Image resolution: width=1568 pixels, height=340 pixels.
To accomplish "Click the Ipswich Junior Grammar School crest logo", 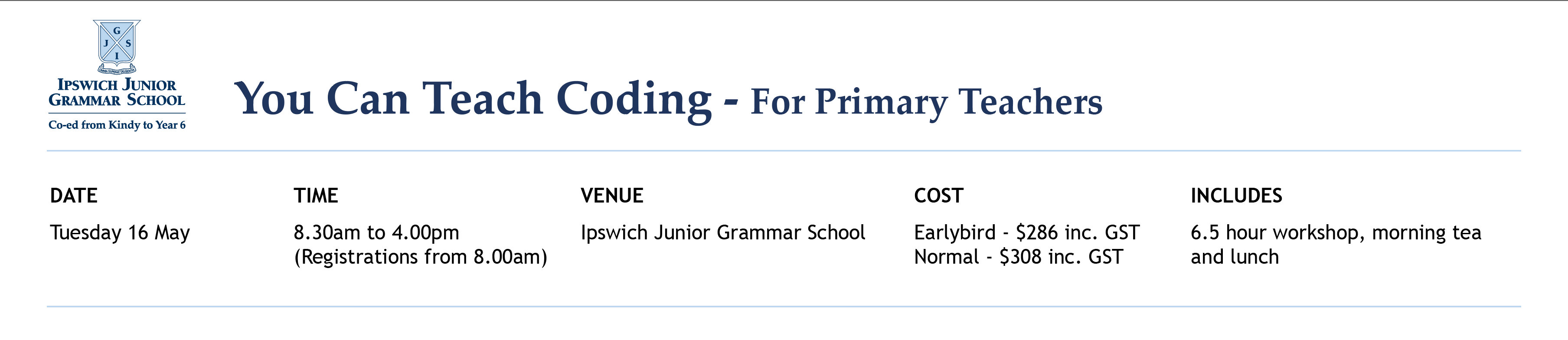I will click(117, 47).
